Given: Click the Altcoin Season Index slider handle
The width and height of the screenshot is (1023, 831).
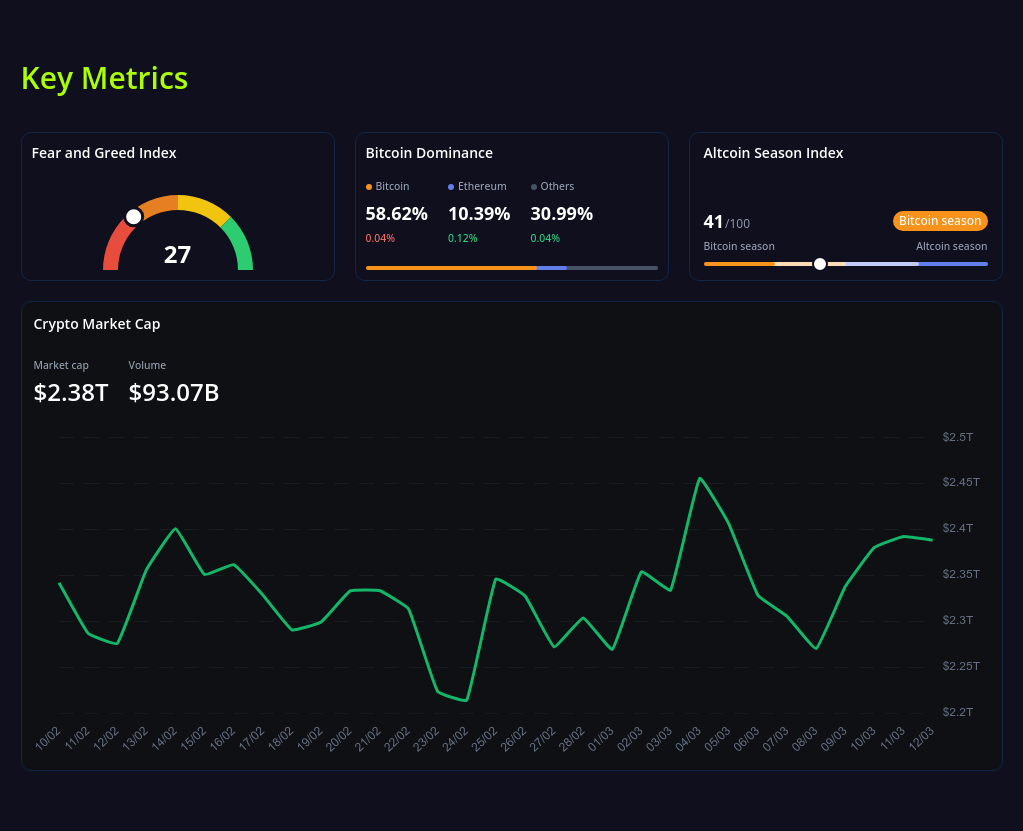Looking at the screenshot, I should tap(819, 264).
